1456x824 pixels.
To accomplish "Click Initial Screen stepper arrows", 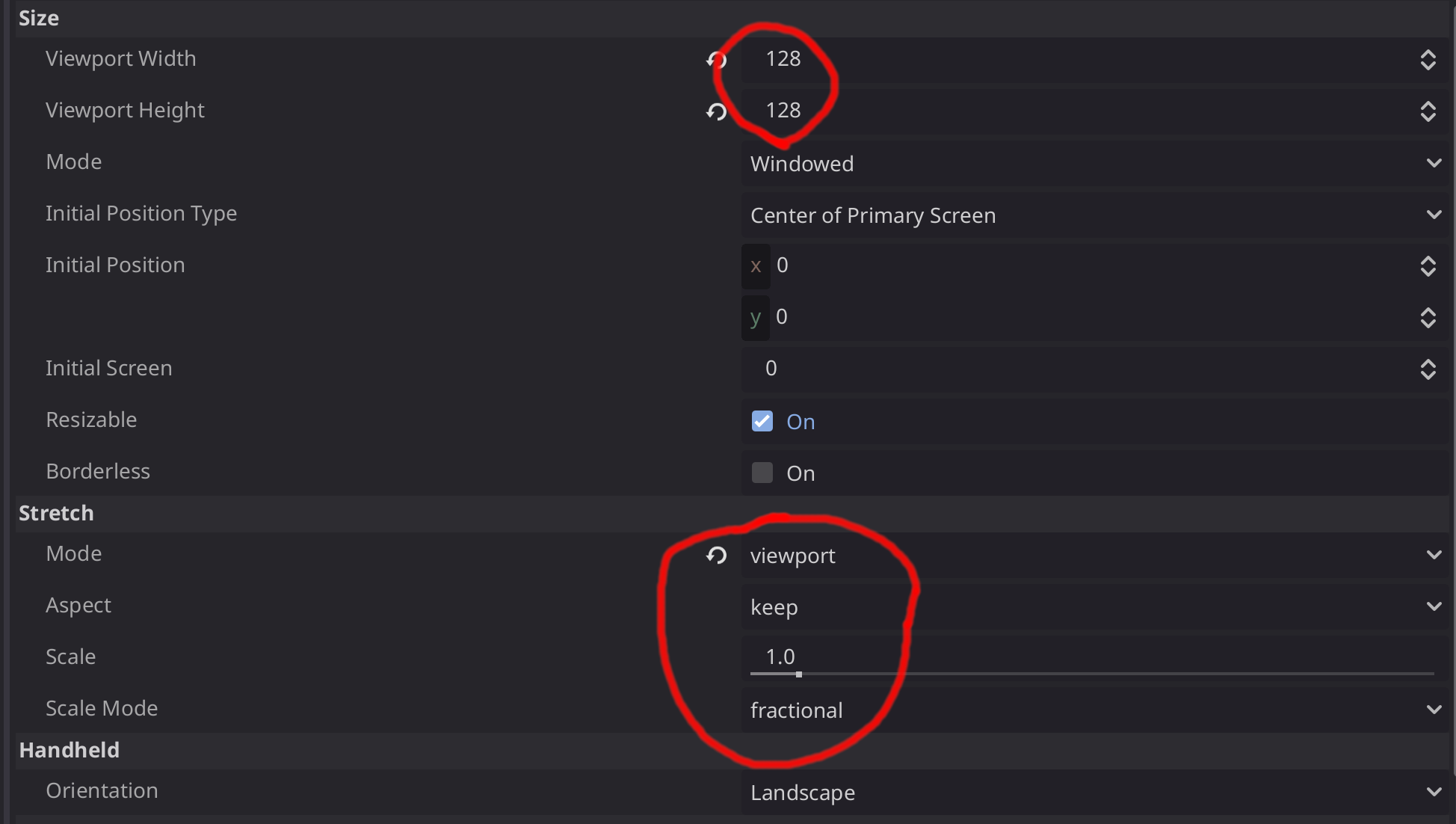I will 1428,369.
